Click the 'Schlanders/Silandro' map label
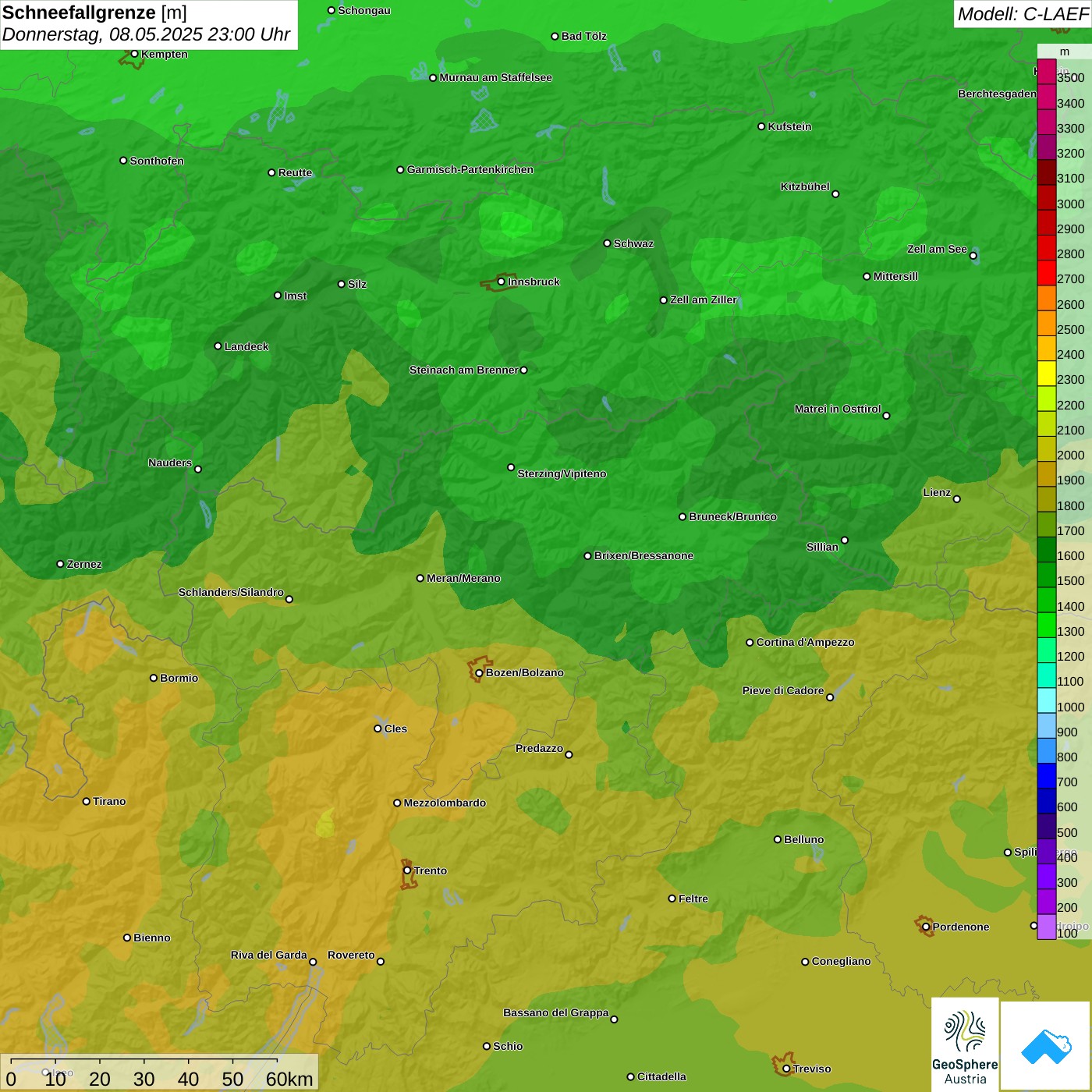 pyautogui.click(x=231, y=592)
